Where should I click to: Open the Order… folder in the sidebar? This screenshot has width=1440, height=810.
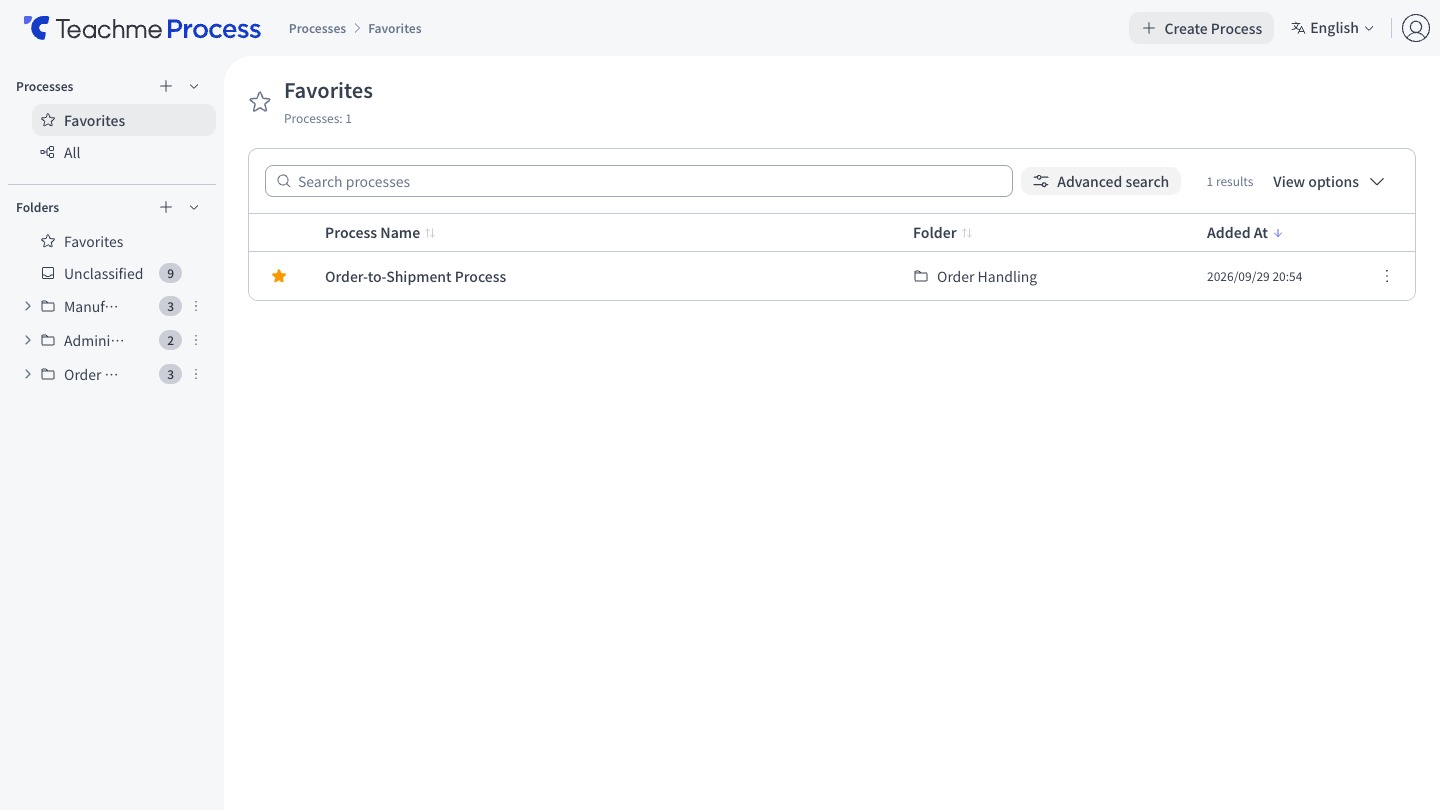(x=91, y=374)
